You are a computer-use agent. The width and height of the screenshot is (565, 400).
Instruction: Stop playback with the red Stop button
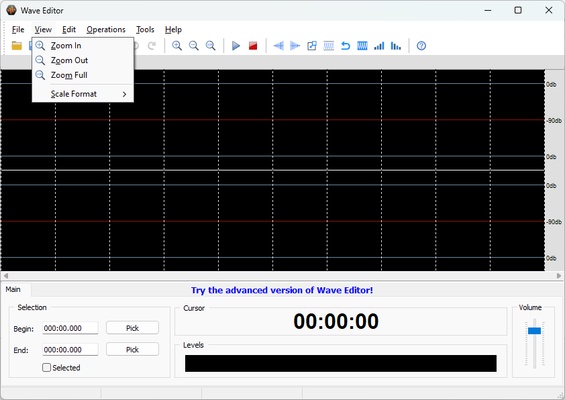click(253, 46)
